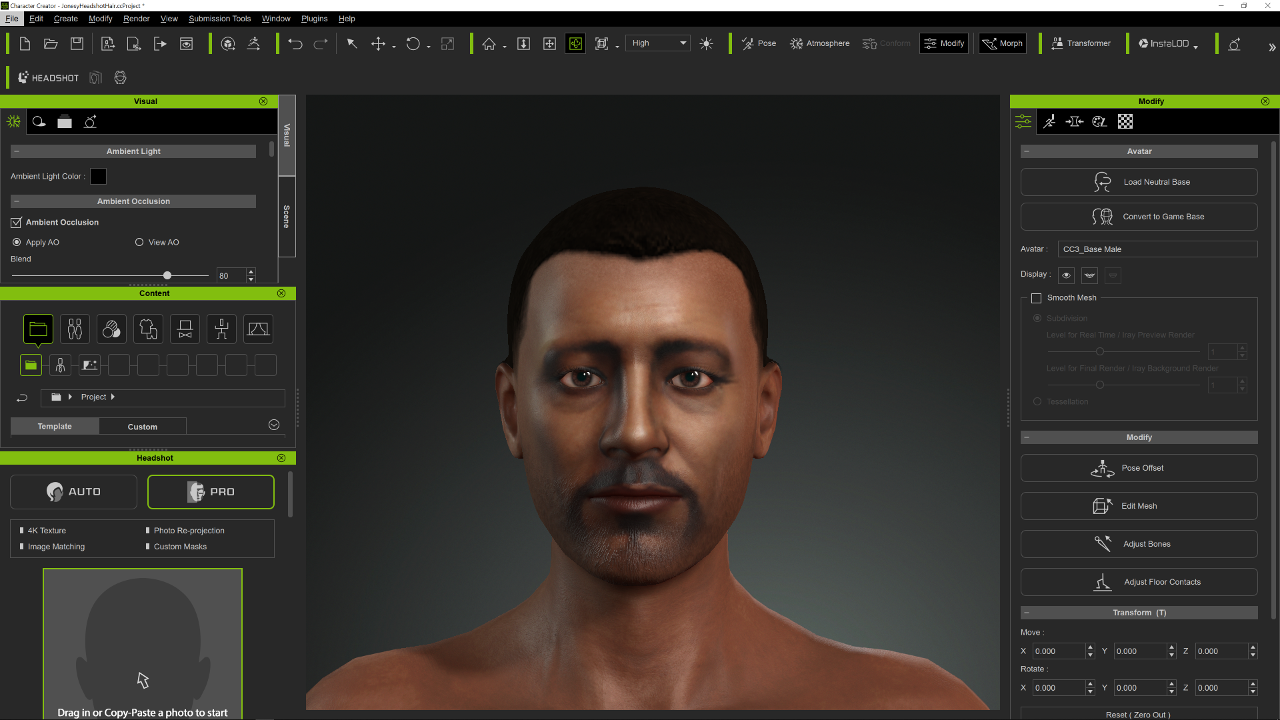Select the Cloth category in Content
Image resolution: width=1280 pixels, height=720 pixels.
pos(148,329)
